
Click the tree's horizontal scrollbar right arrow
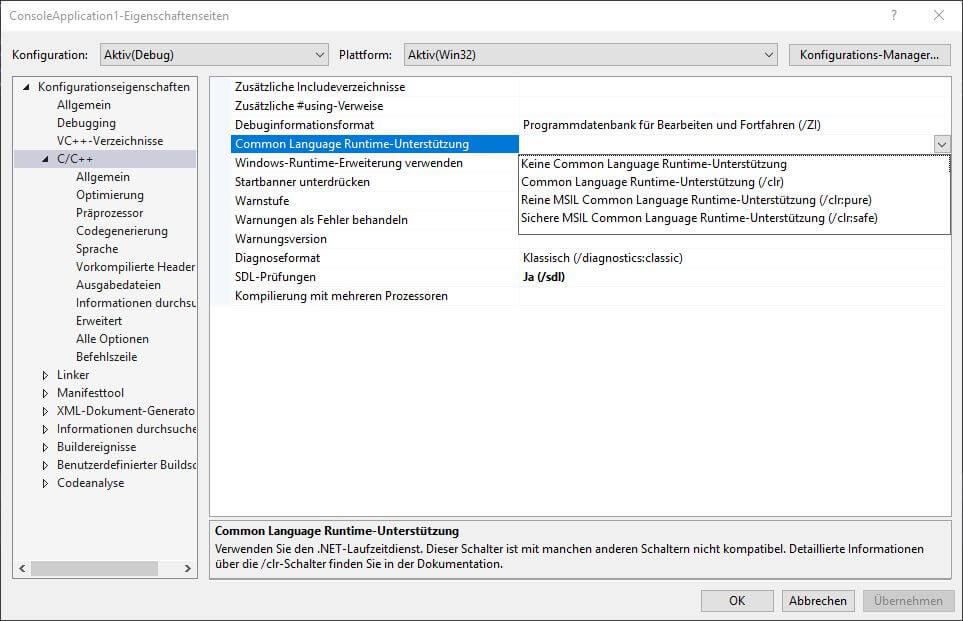pos(189,569)
